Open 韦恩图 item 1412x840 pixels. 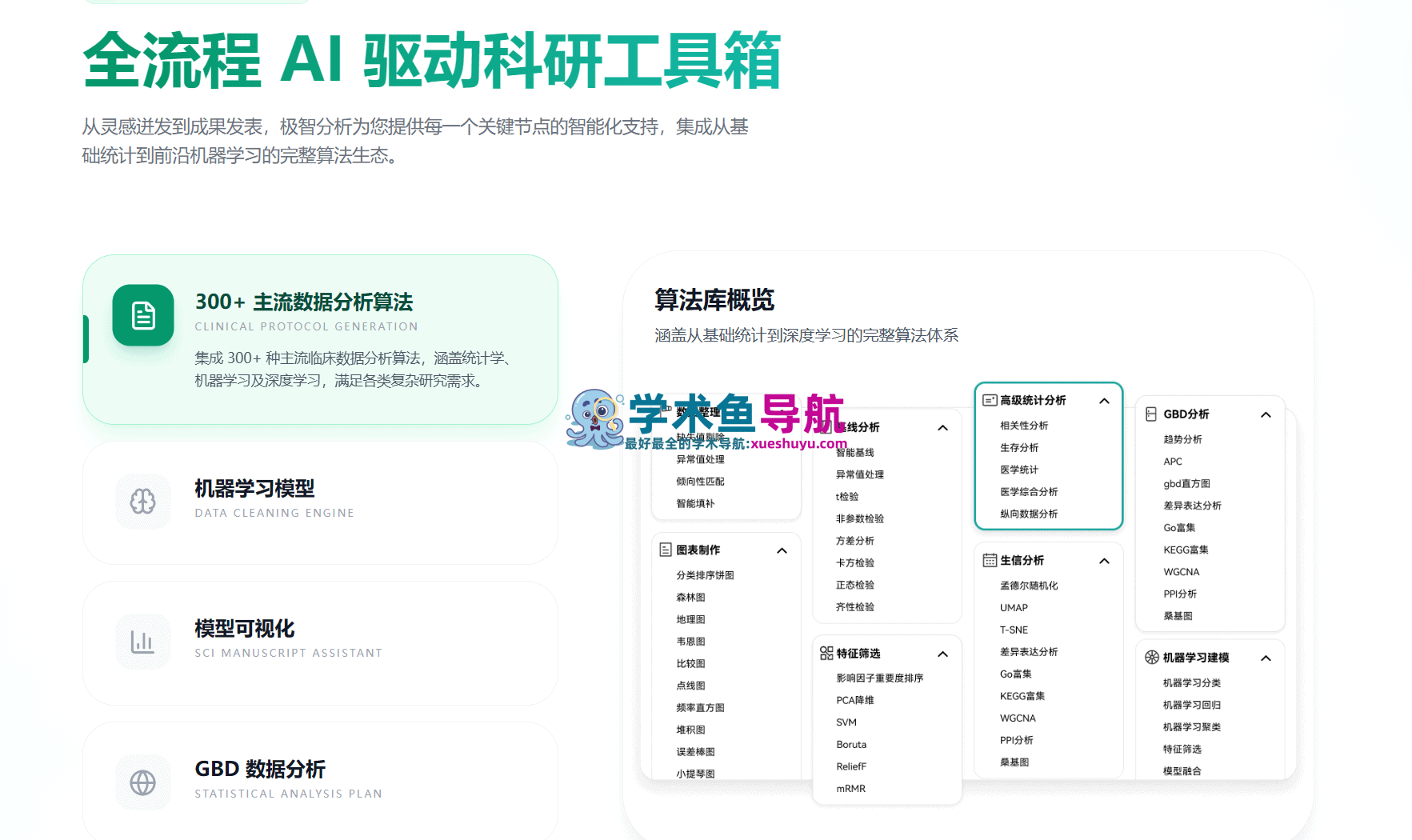(690, 641)
